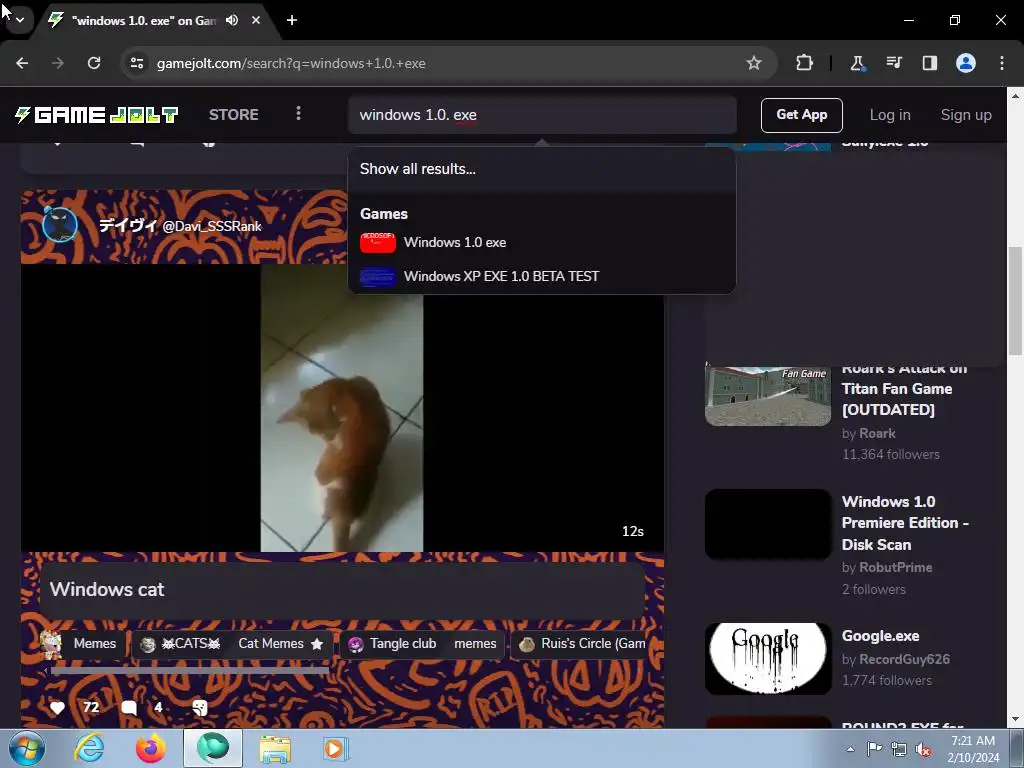Open File Explorer from taskbar
The height and width of the screenshot is (768, 1024).
275,748
